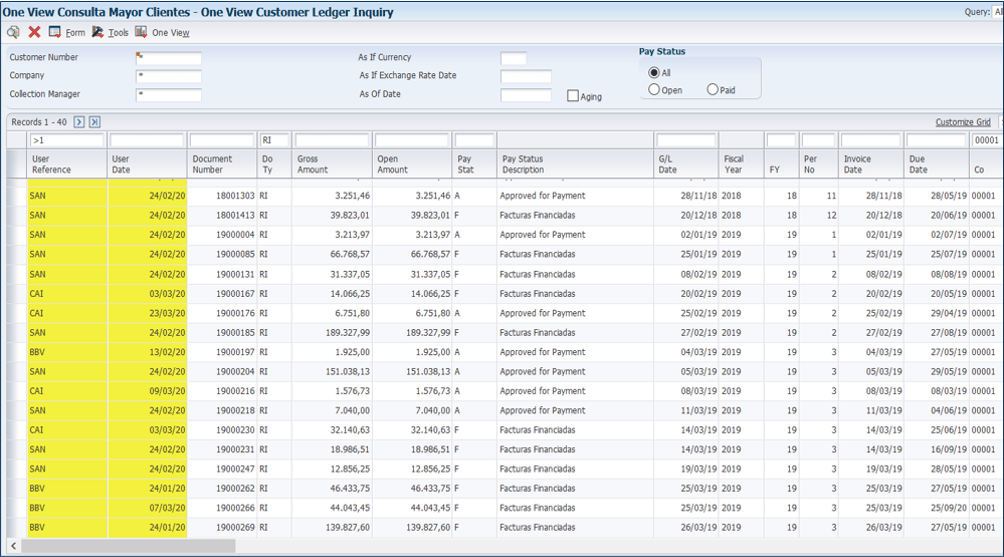Select the All pay status radio

click(654, 72)
